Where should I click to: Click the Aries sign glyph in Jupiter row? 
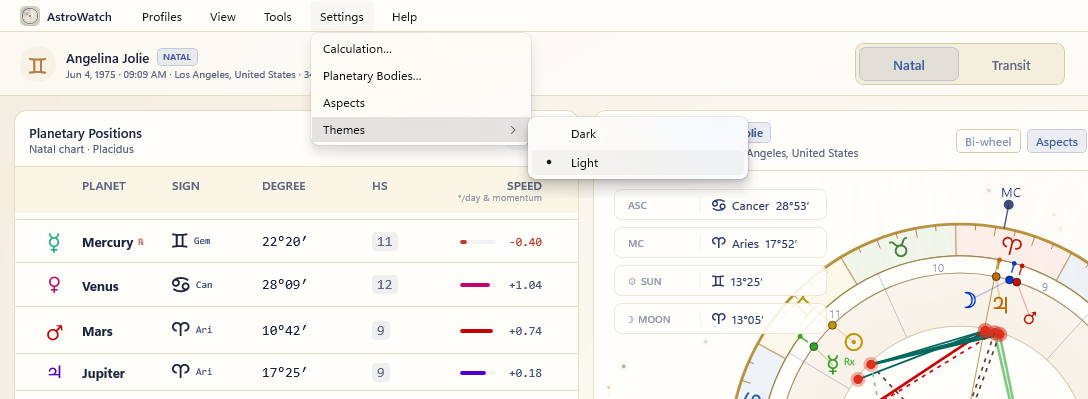coord(180,371)
